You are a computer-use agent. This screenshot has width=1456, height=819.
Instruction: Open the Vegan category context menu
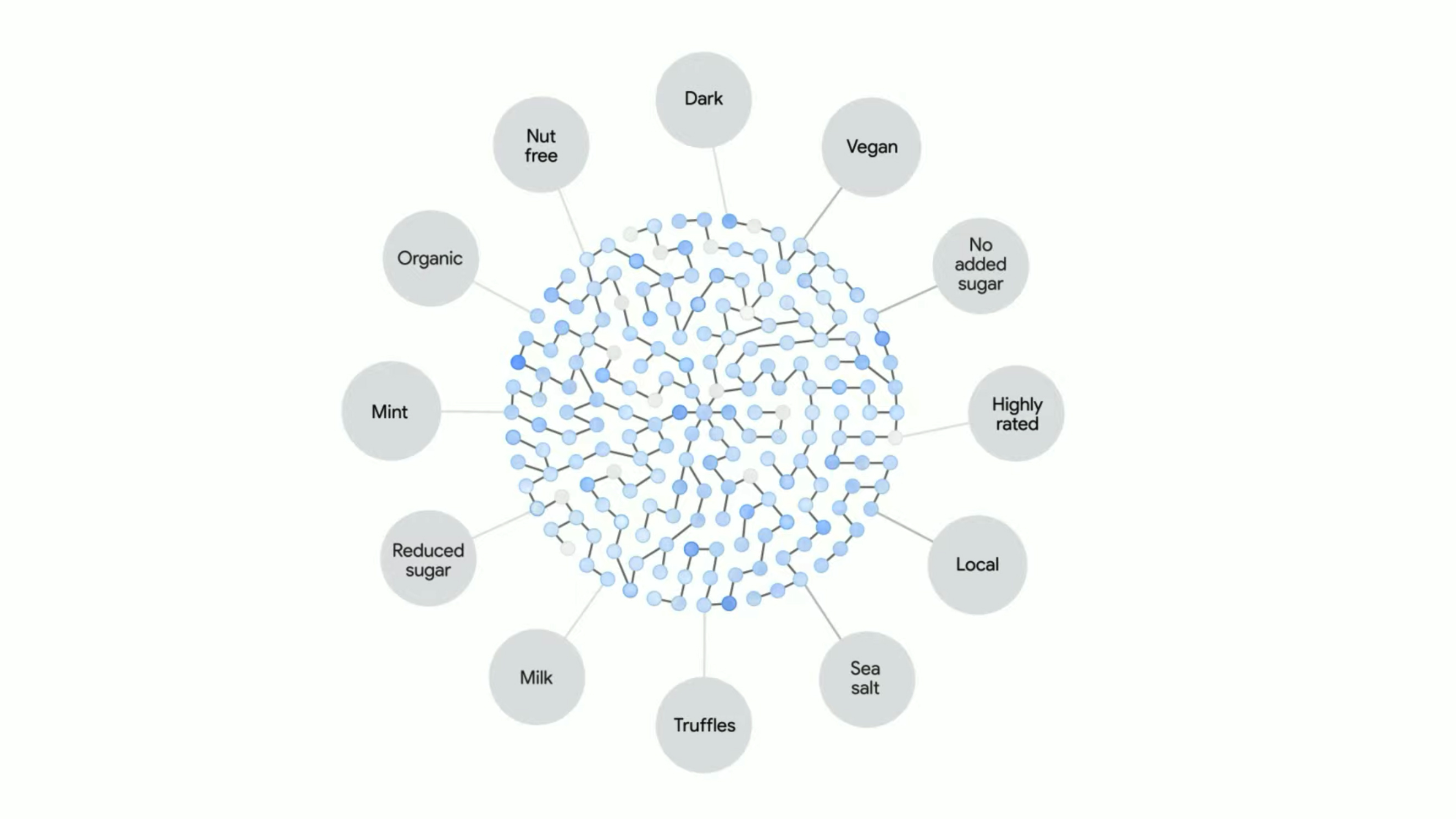[x=868, y=146]
